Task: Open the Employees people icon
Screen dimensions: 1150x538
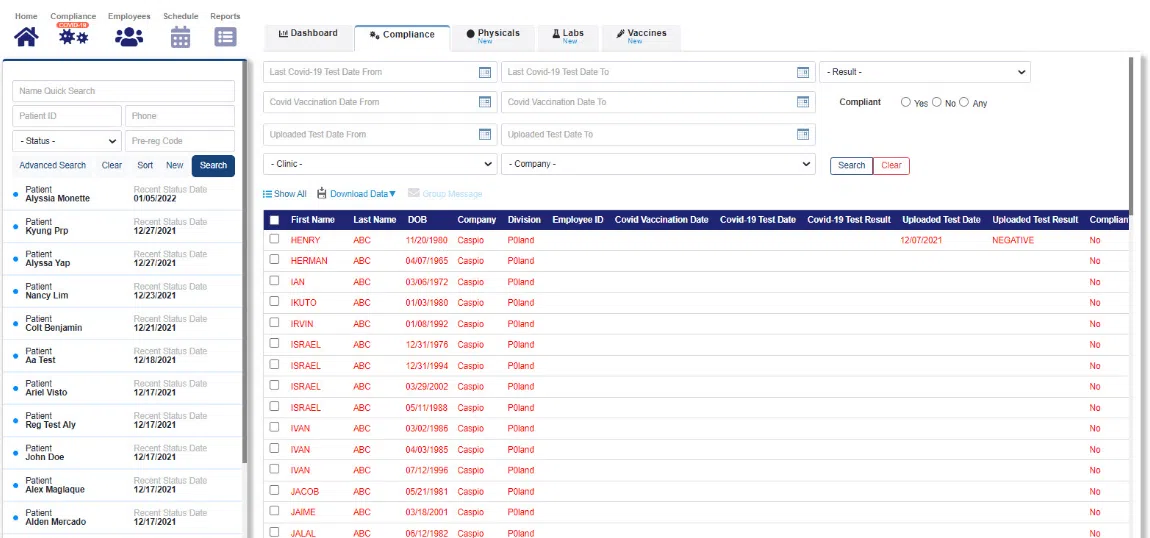Action: tap(129, 37)
